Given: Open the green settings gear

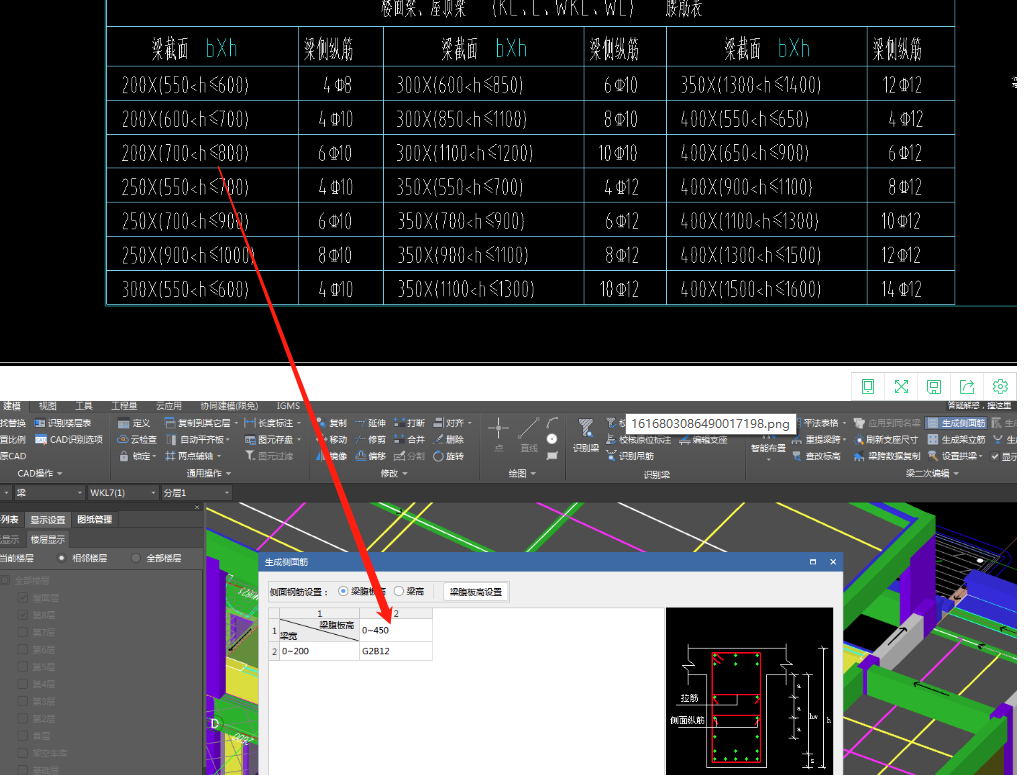Looking at the screenshot, I should coord(1000,387).
